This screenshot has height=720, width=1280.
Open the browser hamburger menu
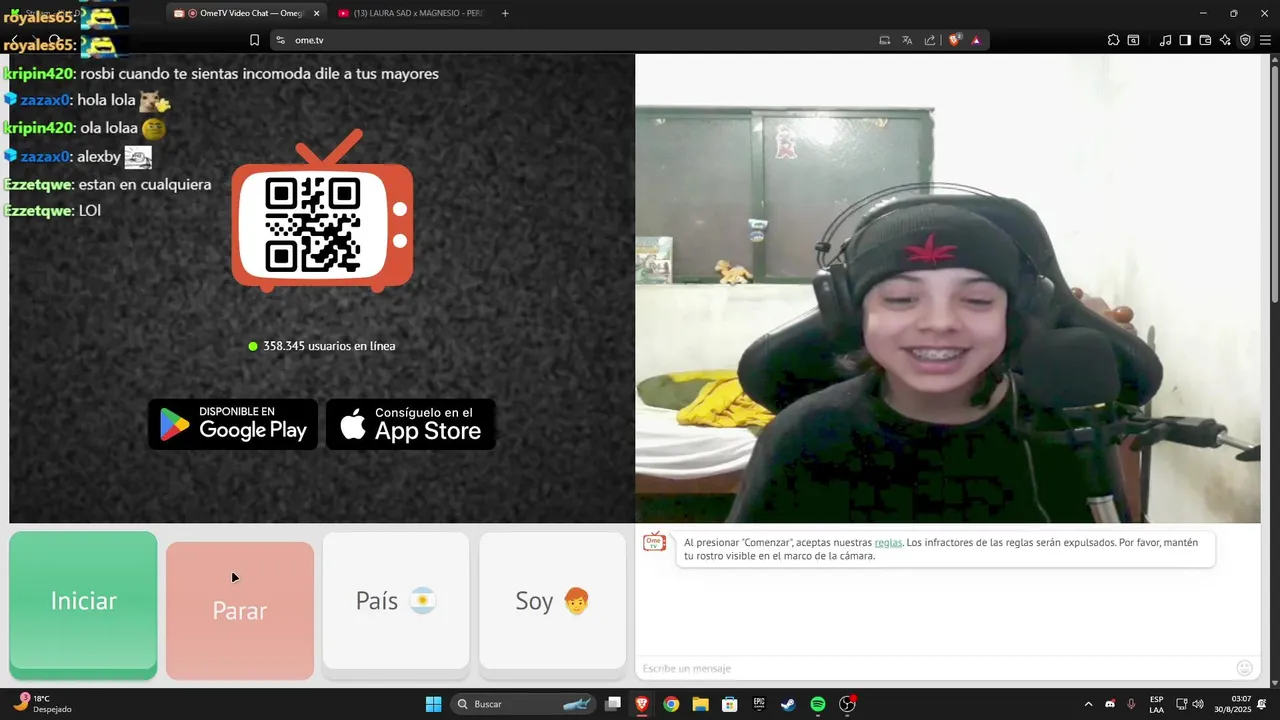(1265, 40)
